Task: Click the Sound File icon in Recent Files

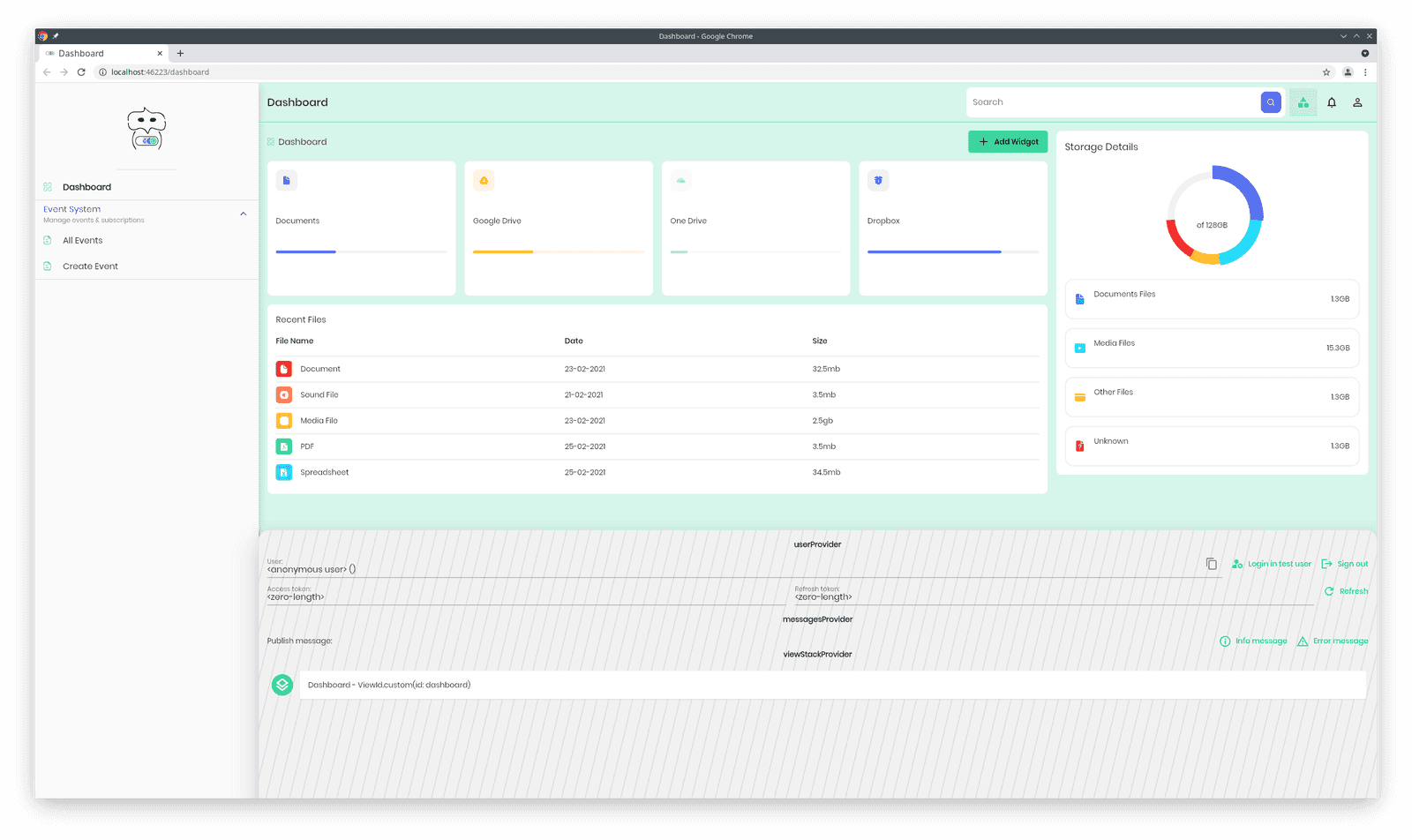Action: [283, 394]
